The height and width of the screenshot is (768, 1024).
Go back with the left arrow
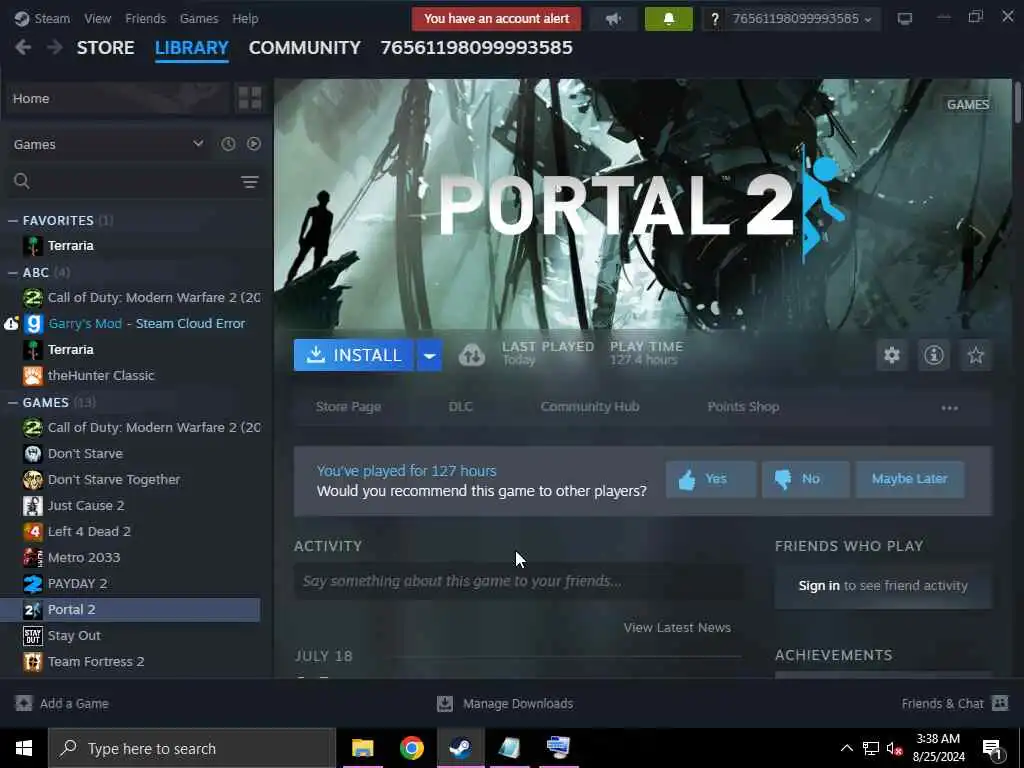click(23, 48)
